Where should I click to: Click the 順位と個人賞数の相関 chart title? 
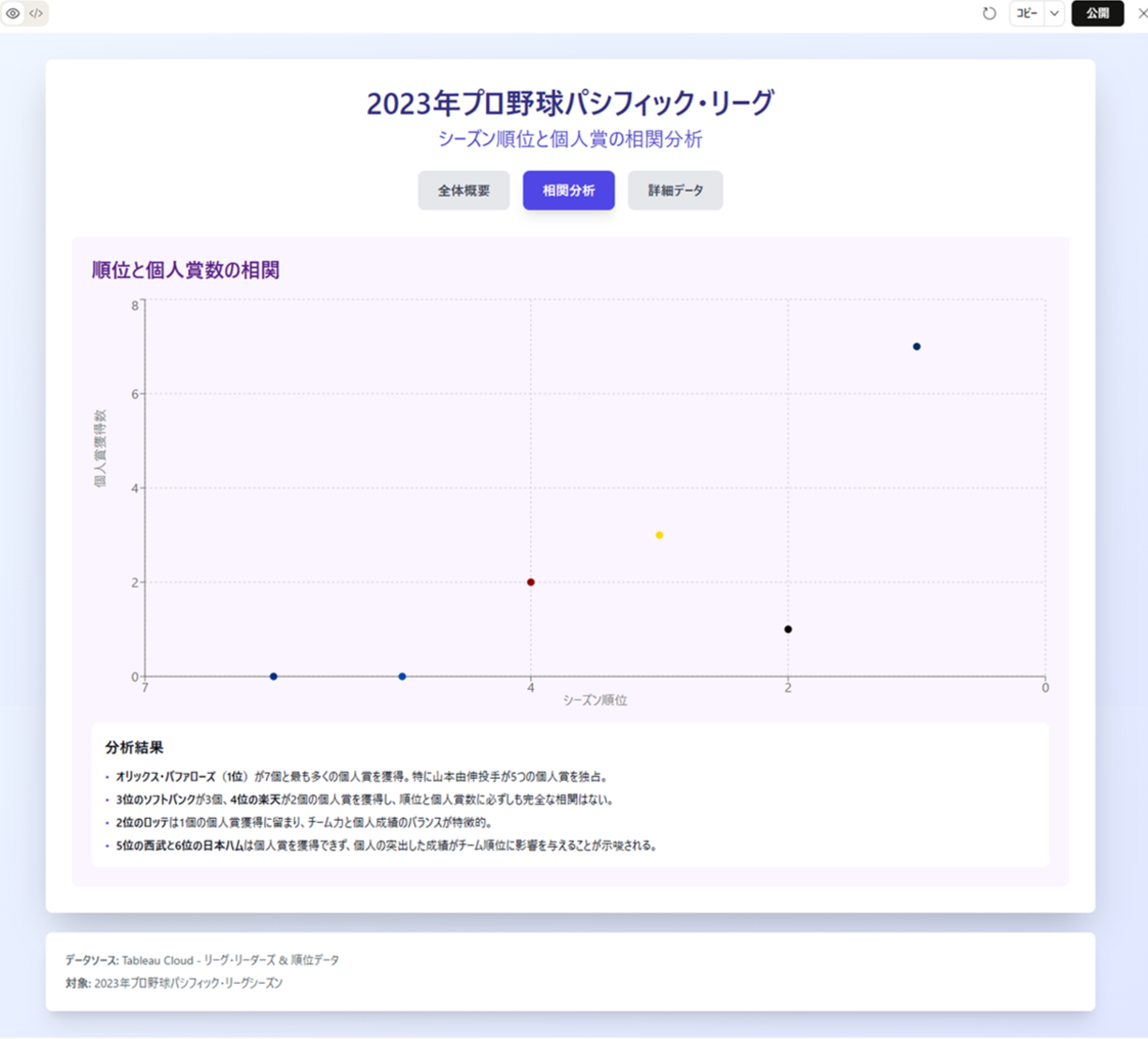tap(187, 271)
